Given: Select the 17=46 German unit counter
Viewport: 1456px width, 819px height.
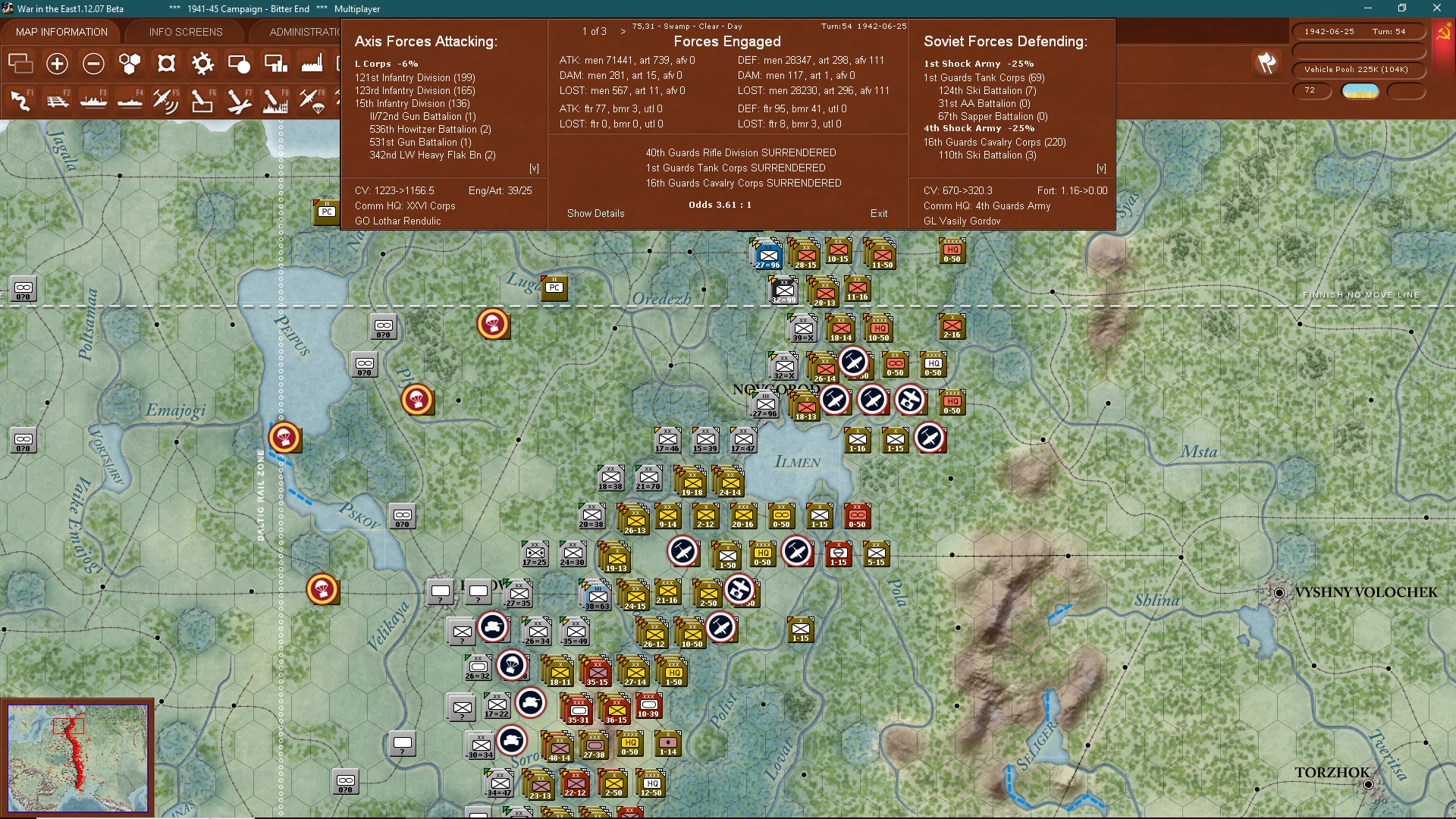Looking at the screenshot, I should tap(667, 441).
